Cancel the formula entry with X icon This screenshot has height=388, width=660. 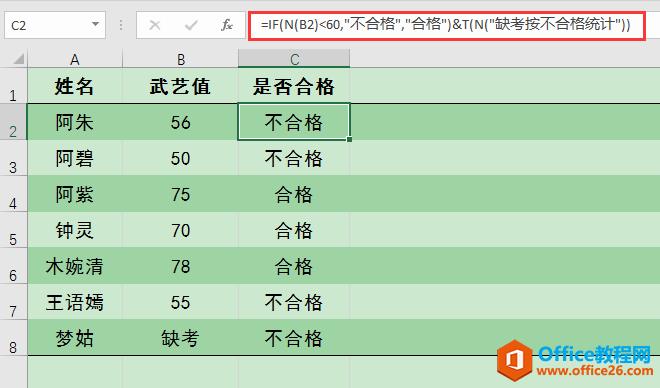pos(155,25)
